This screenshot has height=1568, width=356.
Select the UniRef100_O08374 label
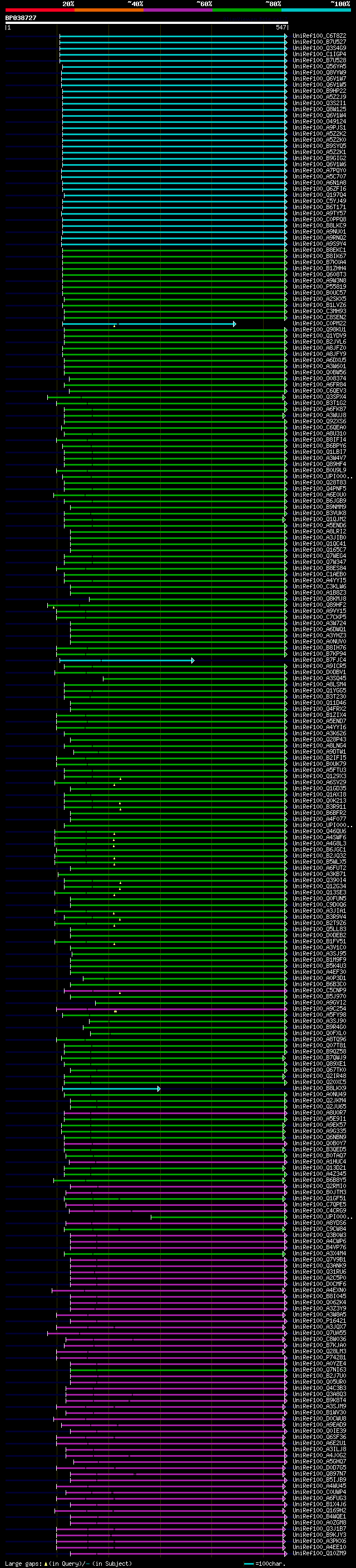coord(319,379)
